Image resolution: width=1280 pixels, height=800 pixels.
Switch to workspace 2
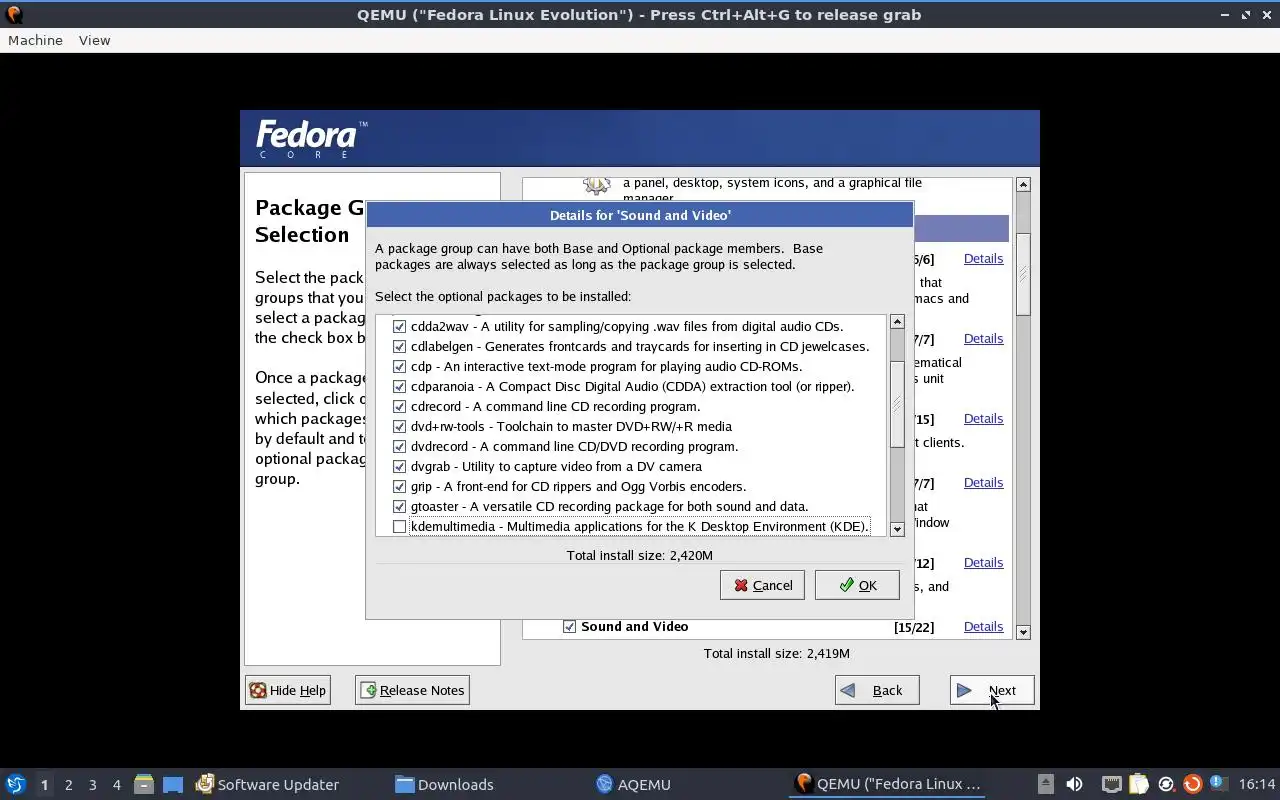68,784
